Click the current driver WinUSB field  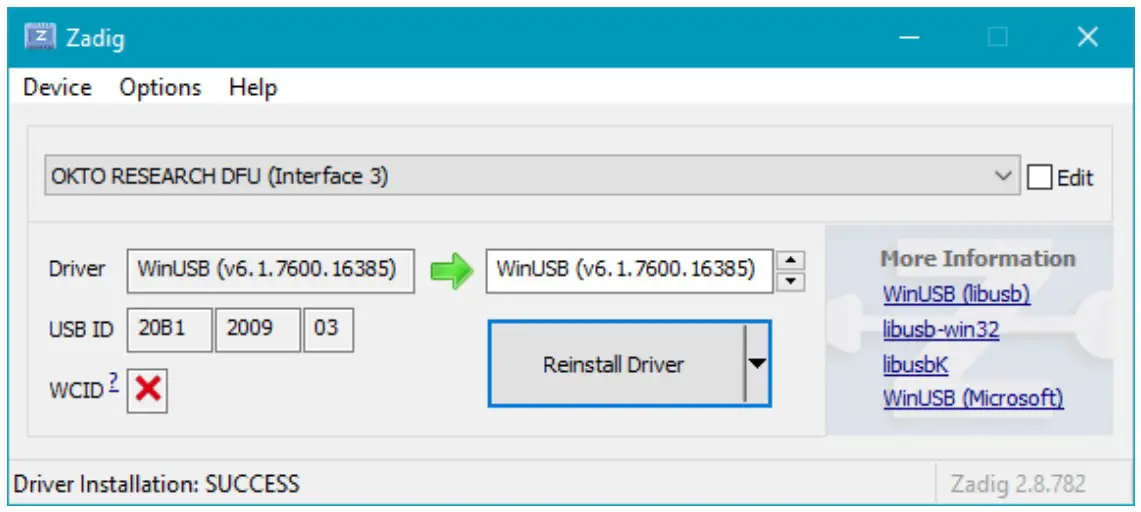tap(271, 271)
